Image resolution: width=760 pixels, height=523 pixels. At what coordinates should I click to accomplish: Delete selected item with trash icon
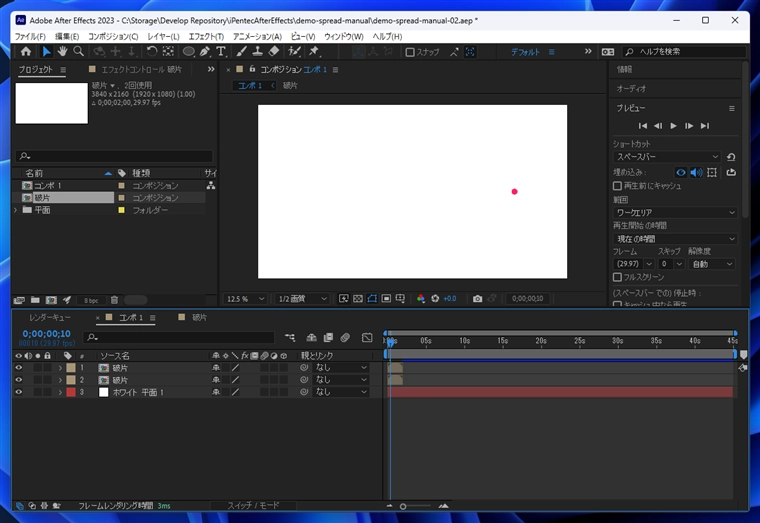[x=114, y=300]
